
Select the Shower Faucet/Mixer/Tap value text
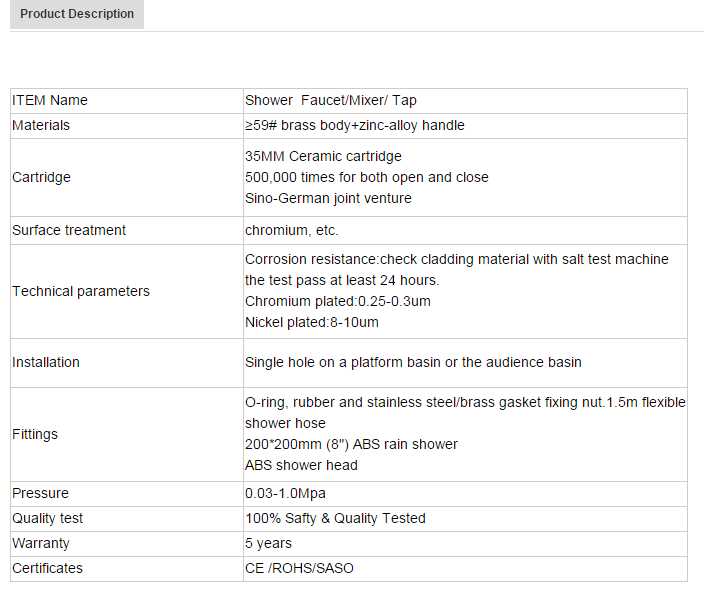(331, 100)
